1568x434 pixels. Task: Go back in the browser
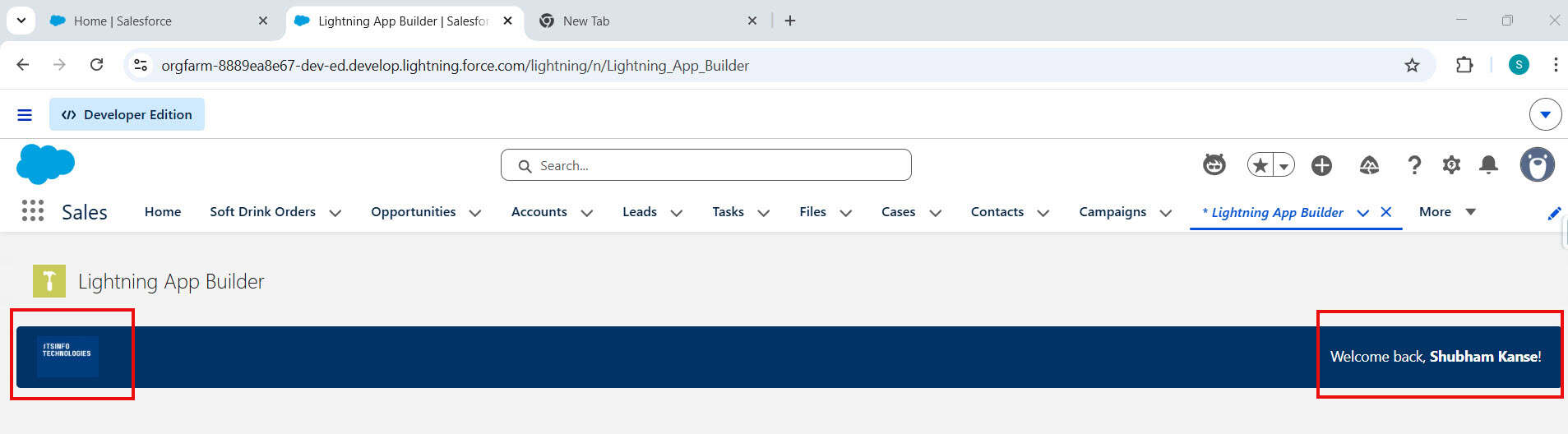pyautogui.click(x=23, y=65)
